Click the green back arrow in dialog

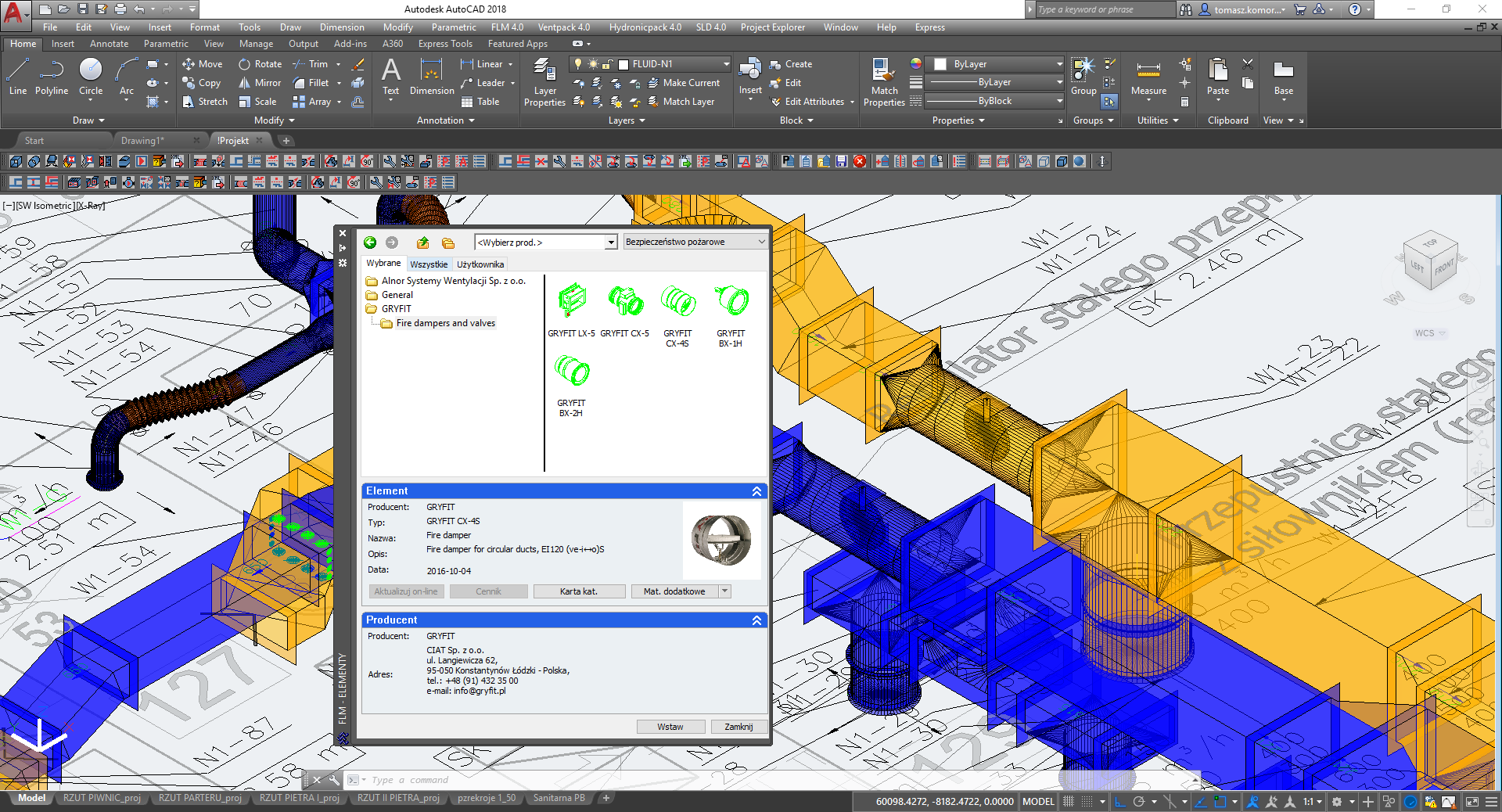point(370,243)
